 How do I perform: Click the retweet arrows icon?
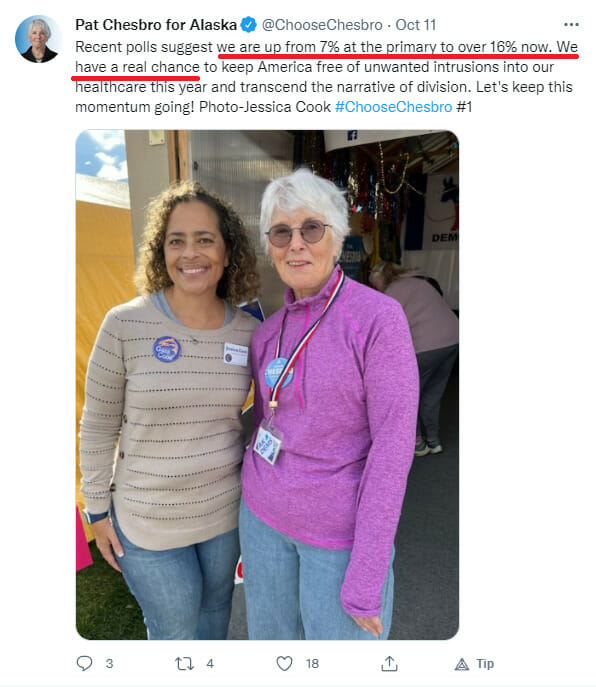click(x=184, y=664)
